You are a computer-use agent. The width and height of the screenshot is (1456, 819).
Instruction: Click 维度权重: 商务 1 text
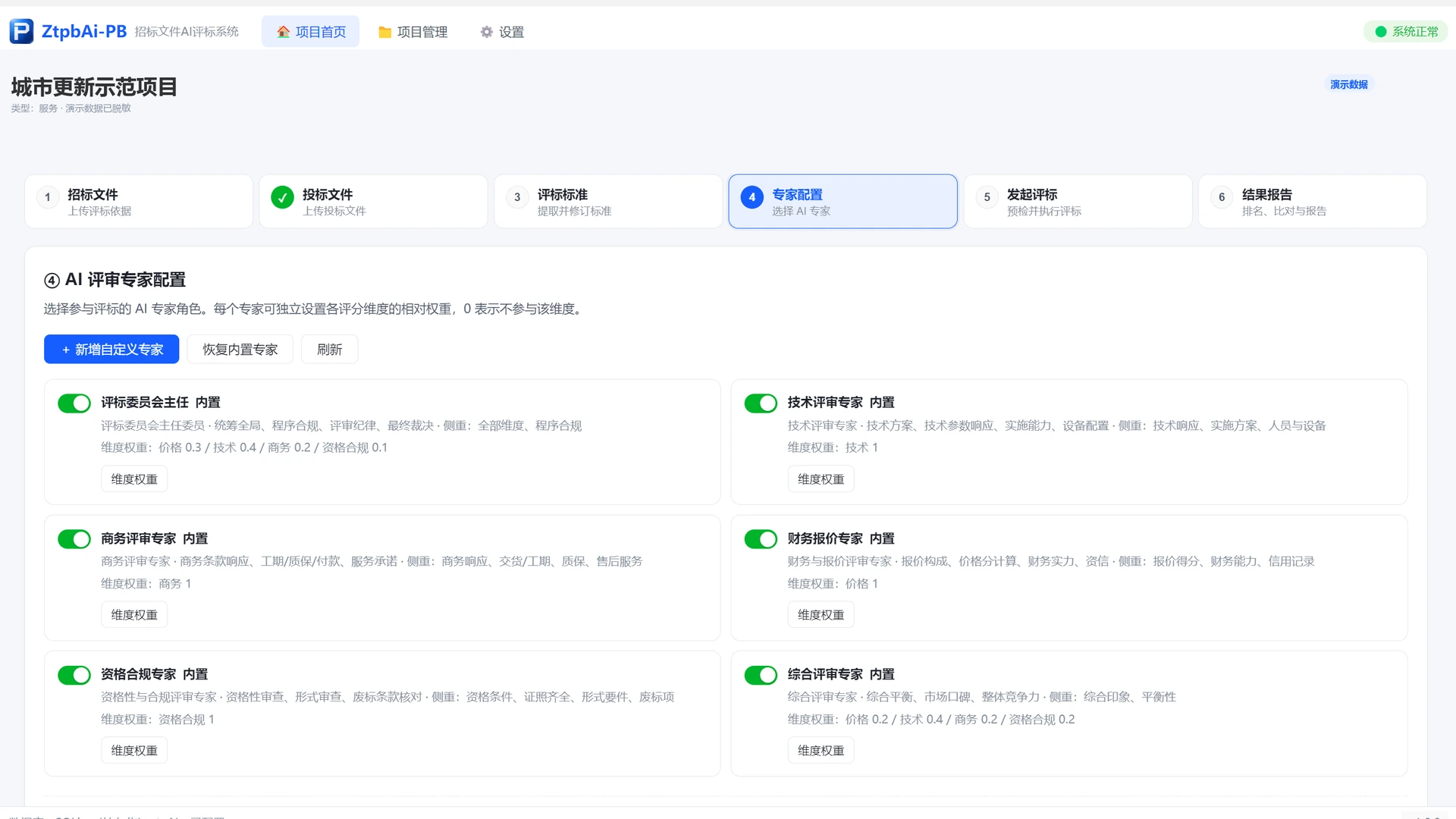[146, 584]
